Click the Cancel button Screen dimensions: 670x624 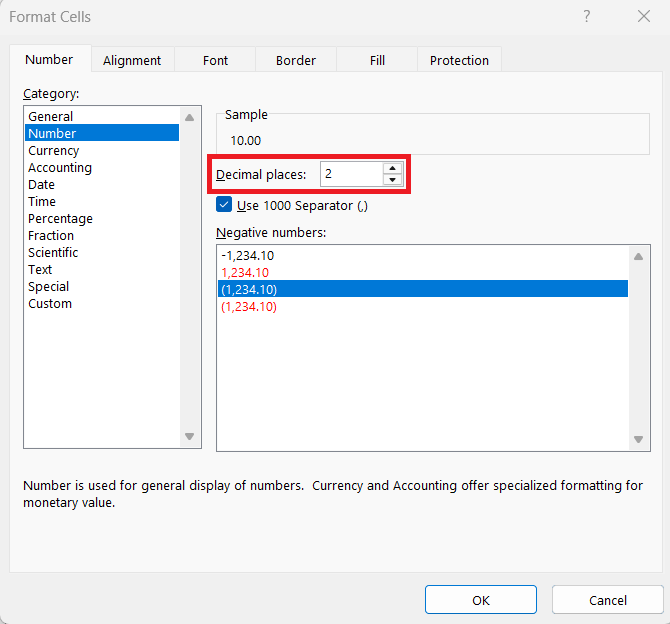pos(608,600)
